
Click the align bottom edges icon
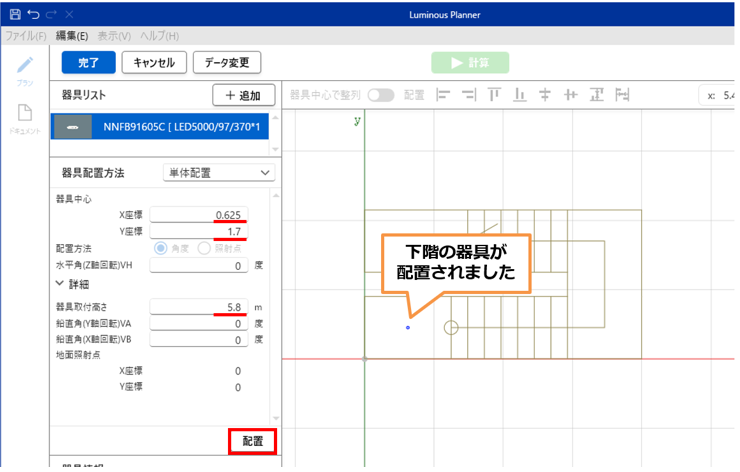click(x=520, y=95)
